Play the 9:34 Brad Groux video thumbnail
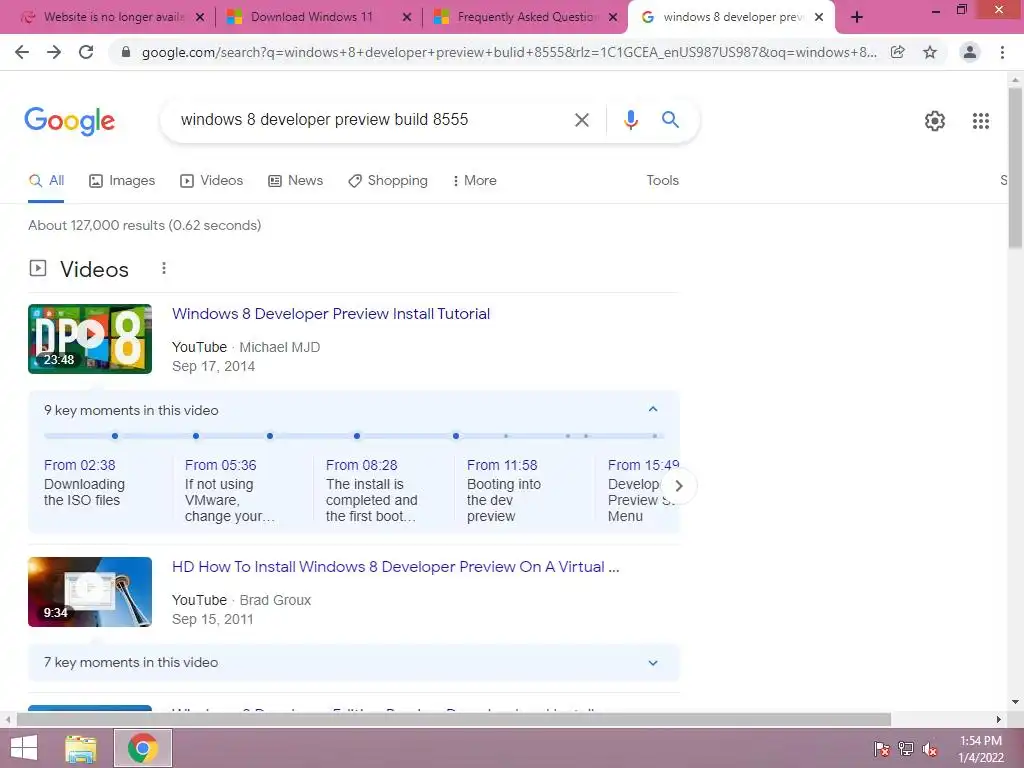 (90, 592)
